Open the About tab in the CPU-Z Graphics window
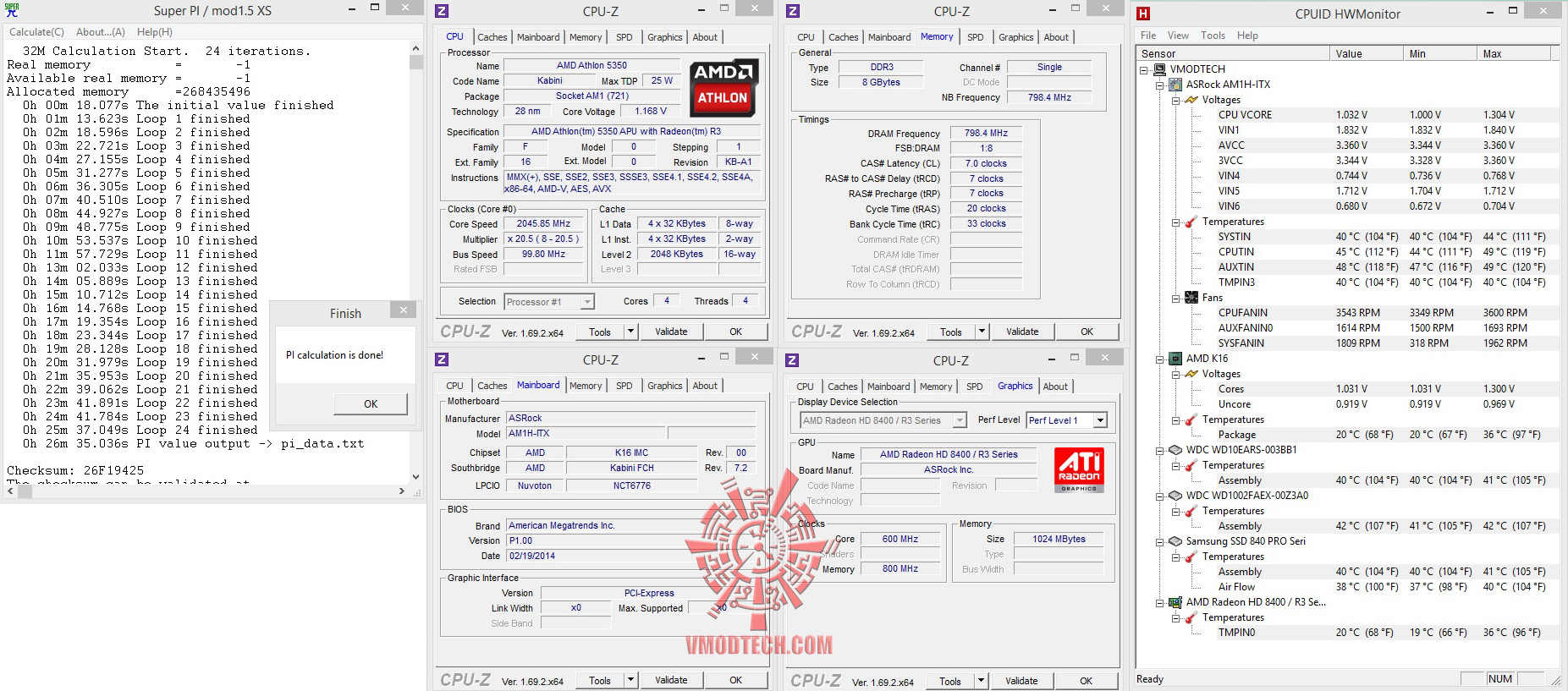This screenshot has height=691, width=1568. [1055, 387]
